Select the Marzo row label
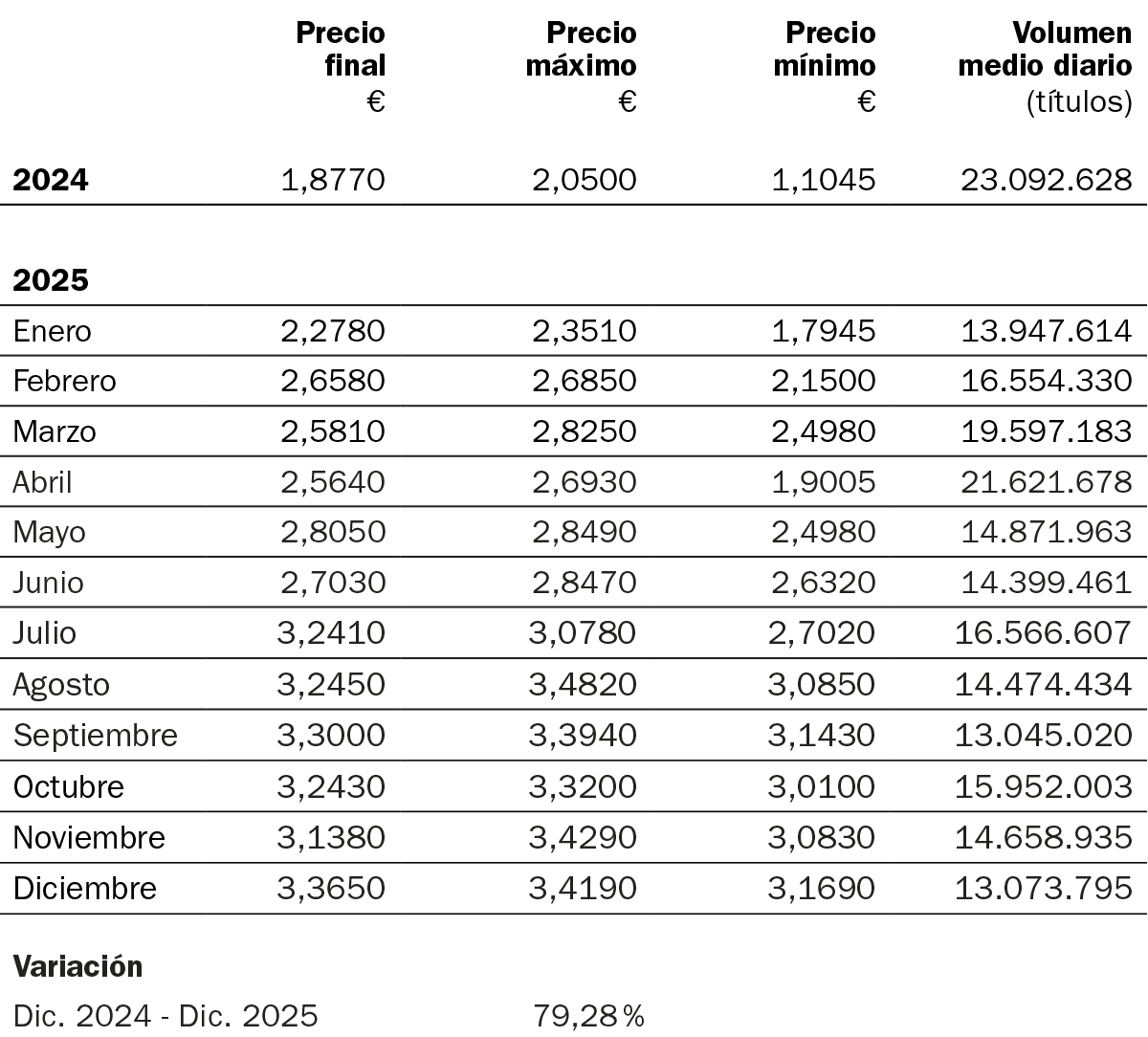 pyautogui.click(x=55, y=431)
